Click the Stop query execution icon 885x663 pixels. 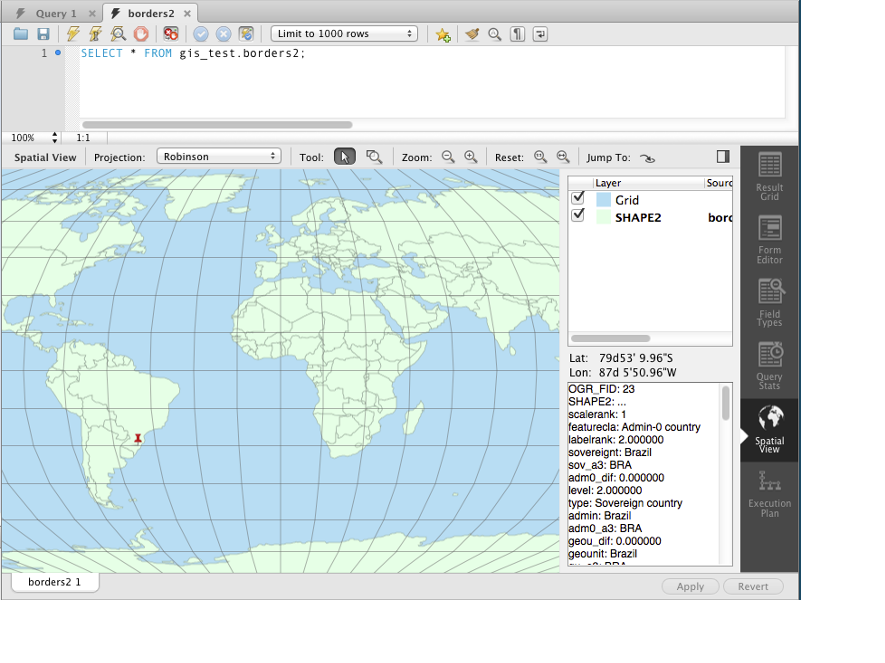tap(141, 34)
